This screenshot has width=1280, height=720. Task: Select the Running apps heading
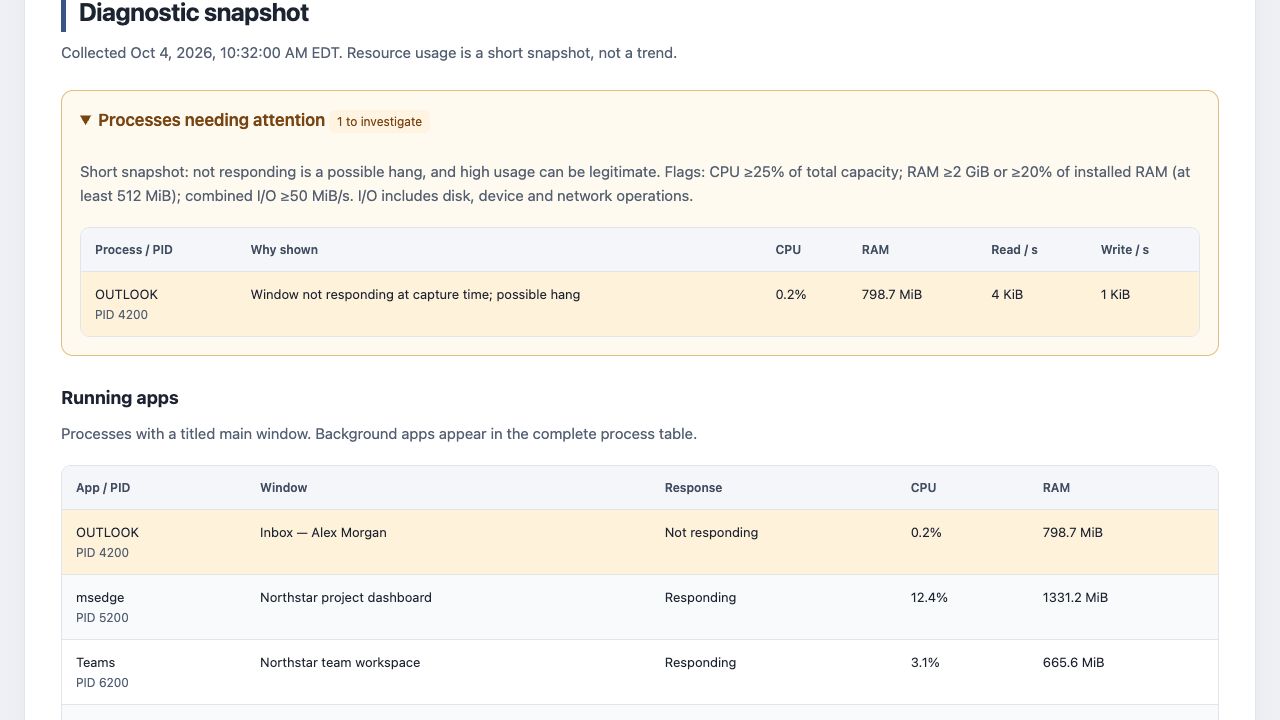pos(120,398)
